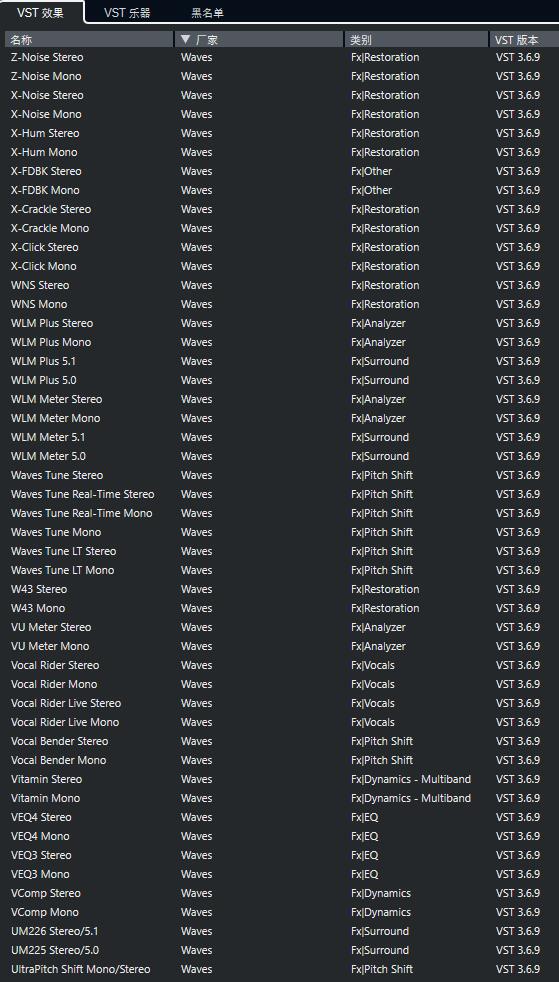The image size is (559, 982).
Task: Click the sort arrow beside 厂家
Action: point(185,39)
